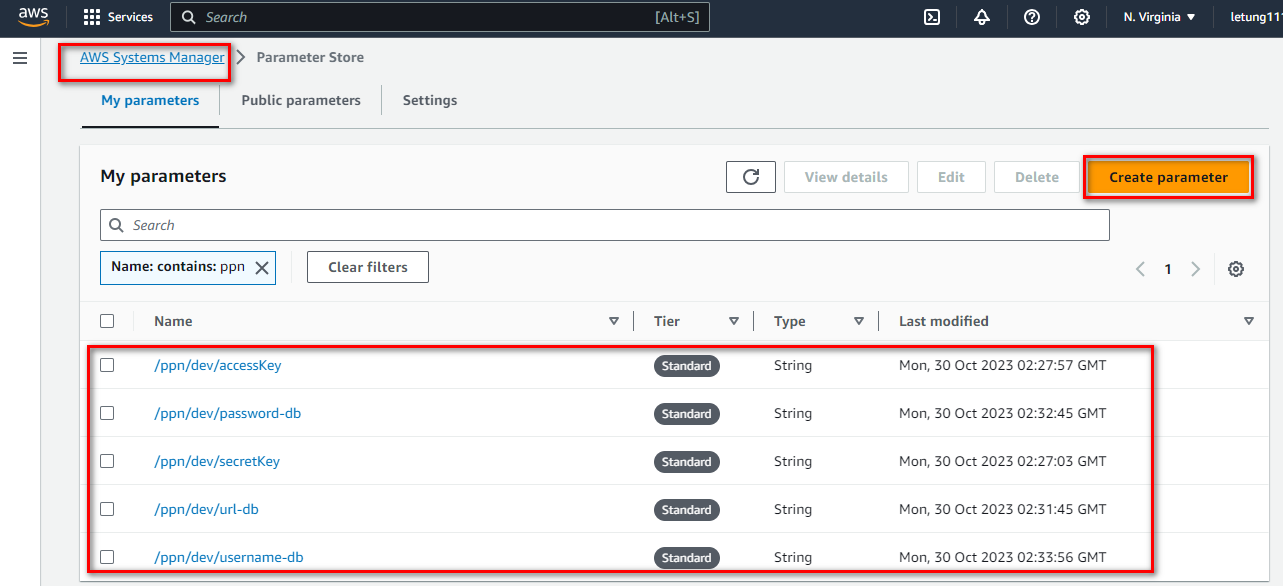Open the /ppn/dev/username-db parameter link
1283x586 pixels.
tap(229, 557)
